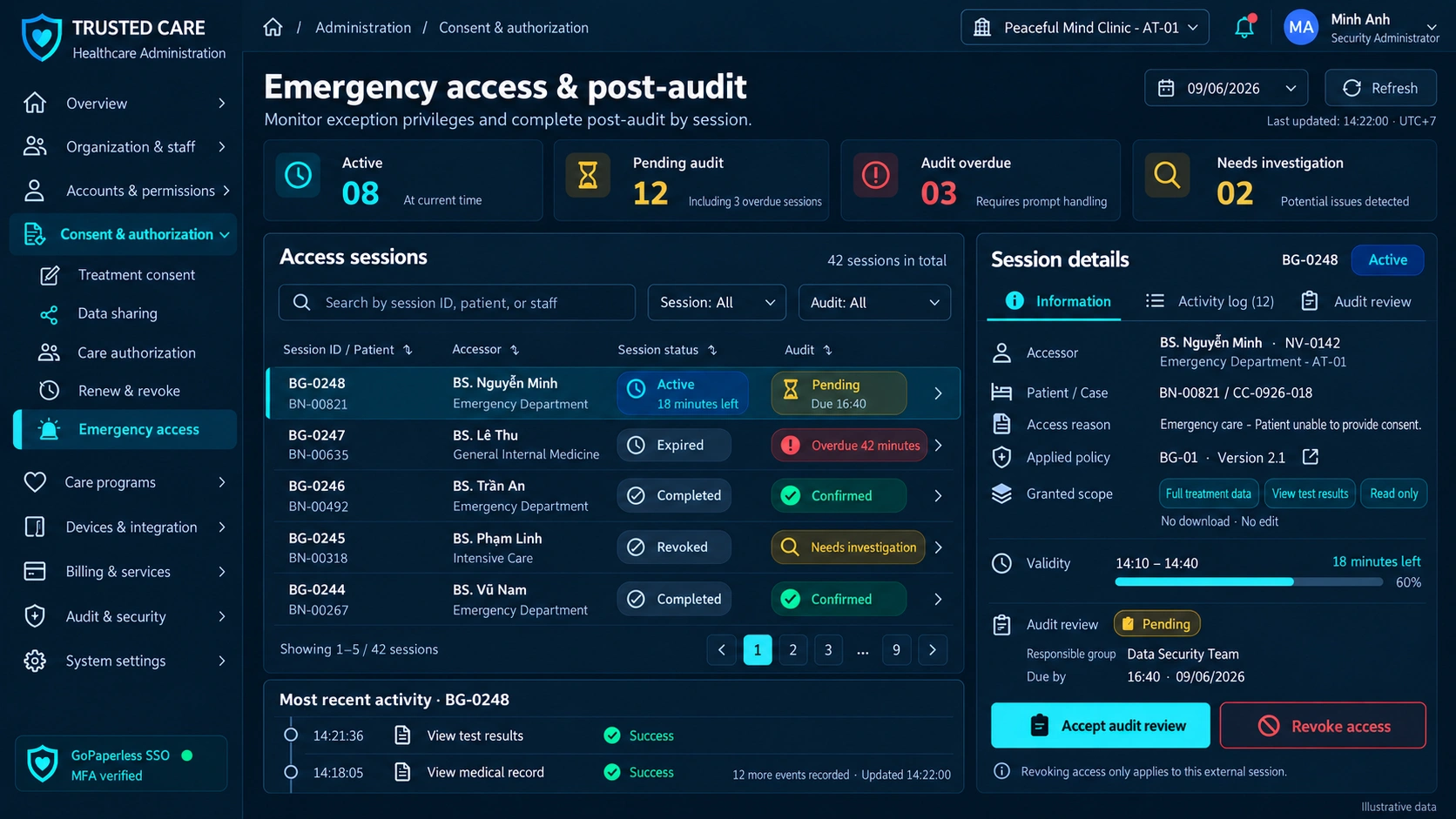This screenshot has height=819, width=1456.
Task: Click the validity progress bar
Action: pos(1249,581)
